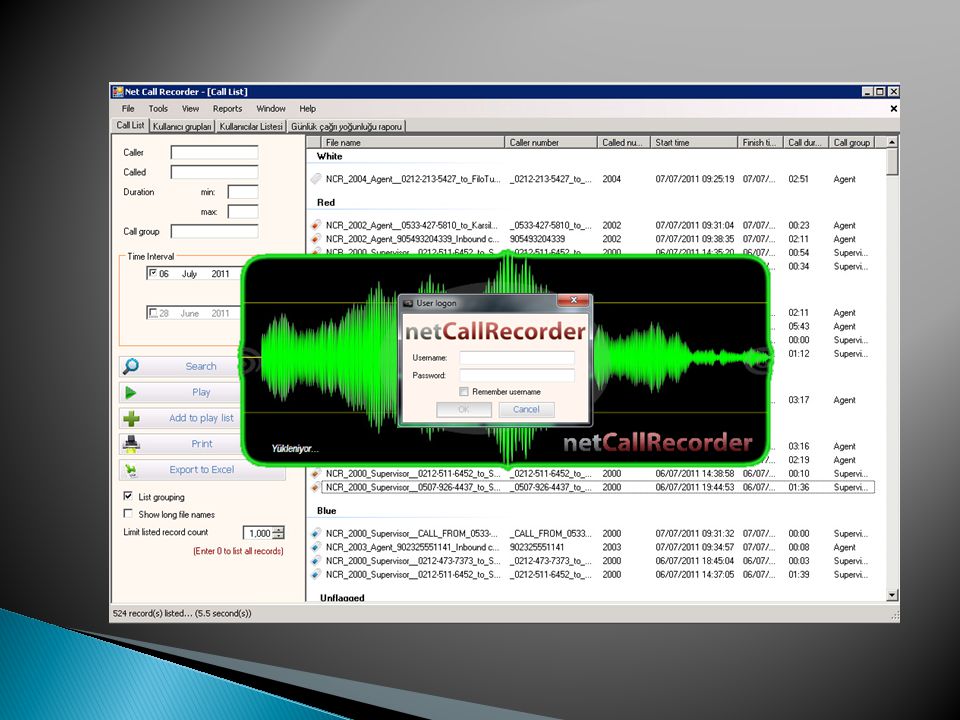This screenshot has height=720, width=960.
Task: Click blue flag icon of NCR_2003_Agent_902325551141 row
Action: (x=316, y=547)
